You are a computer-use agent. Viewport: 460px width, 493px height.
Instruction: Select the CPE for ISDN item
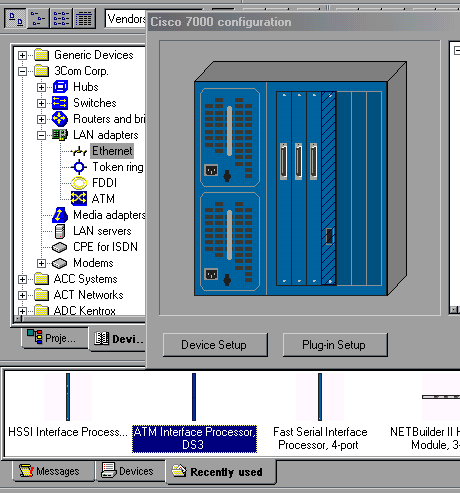[105, 247]
